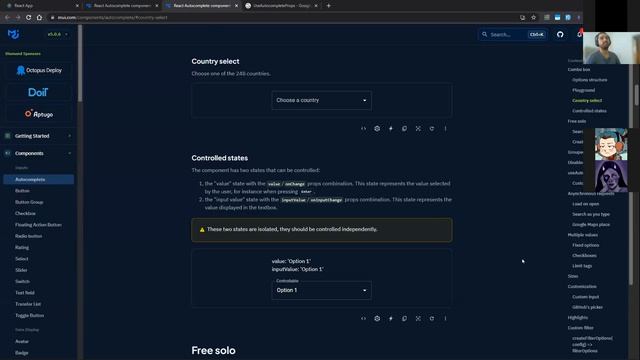This screenshot has height=360, width=640.
Task: Reload the browser page
Action: point(29,18)
